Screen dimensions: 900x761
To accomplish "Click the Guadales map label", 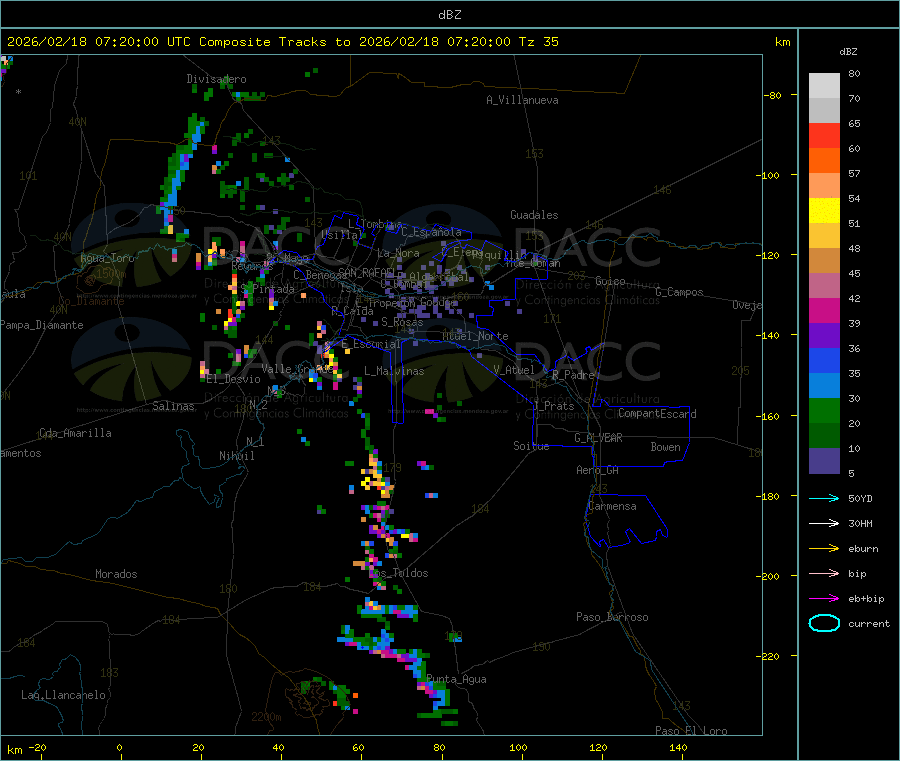I will 534,215.
